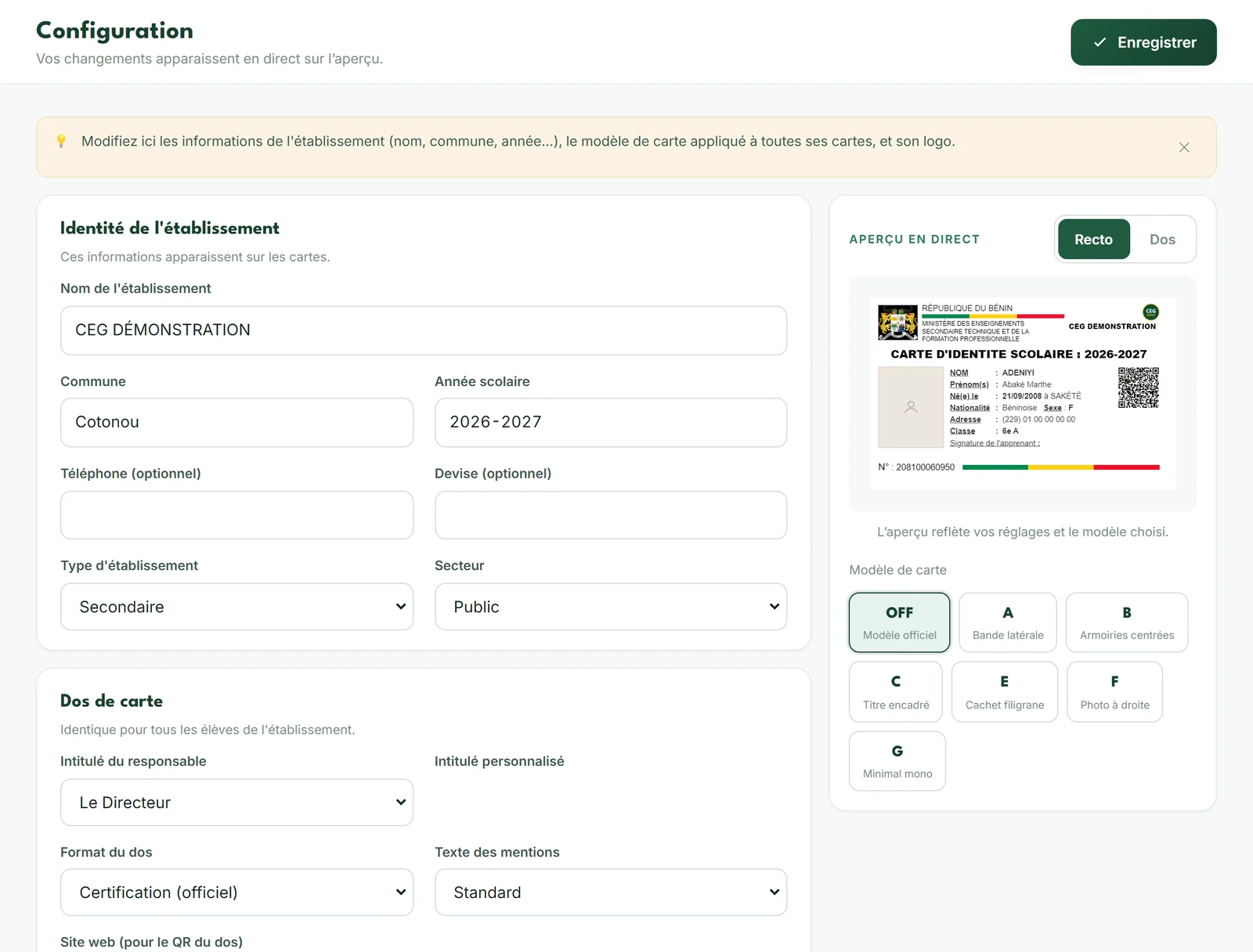Click the student photo placeholder on card
This screenshot has width=1253, height=952.
pyautogui.click(x=911, y=407)
